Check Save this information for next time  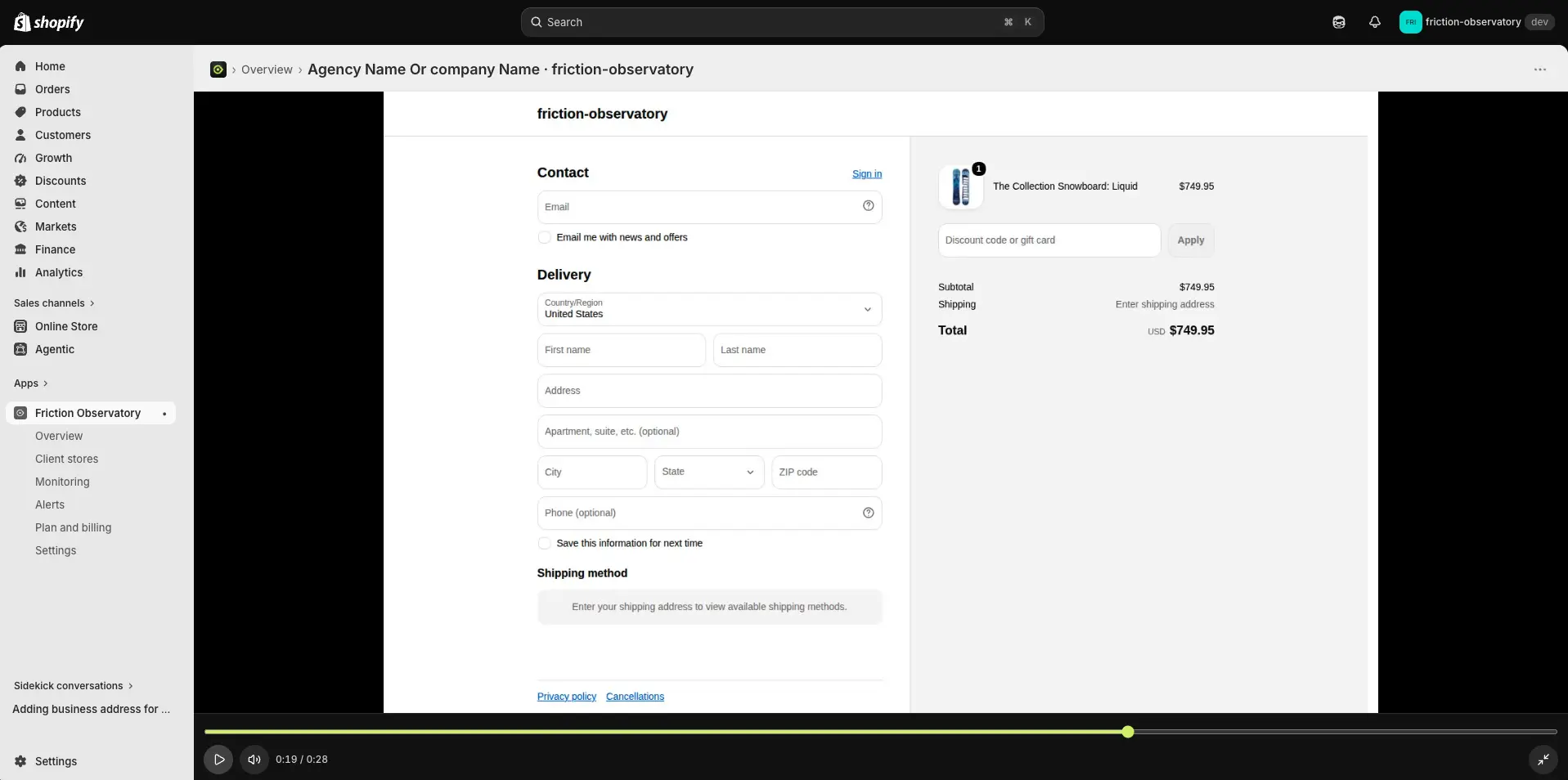pos(544,543)
